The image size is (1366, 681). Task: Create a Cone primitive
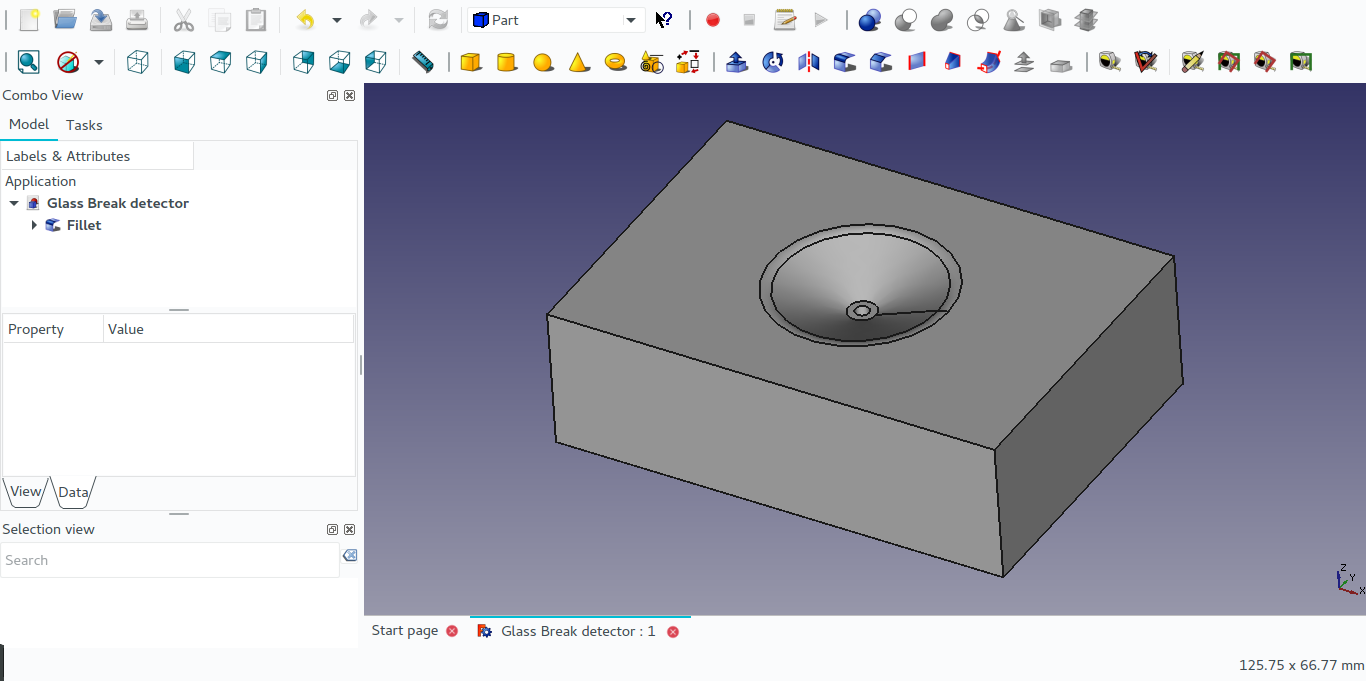(579, 62)
